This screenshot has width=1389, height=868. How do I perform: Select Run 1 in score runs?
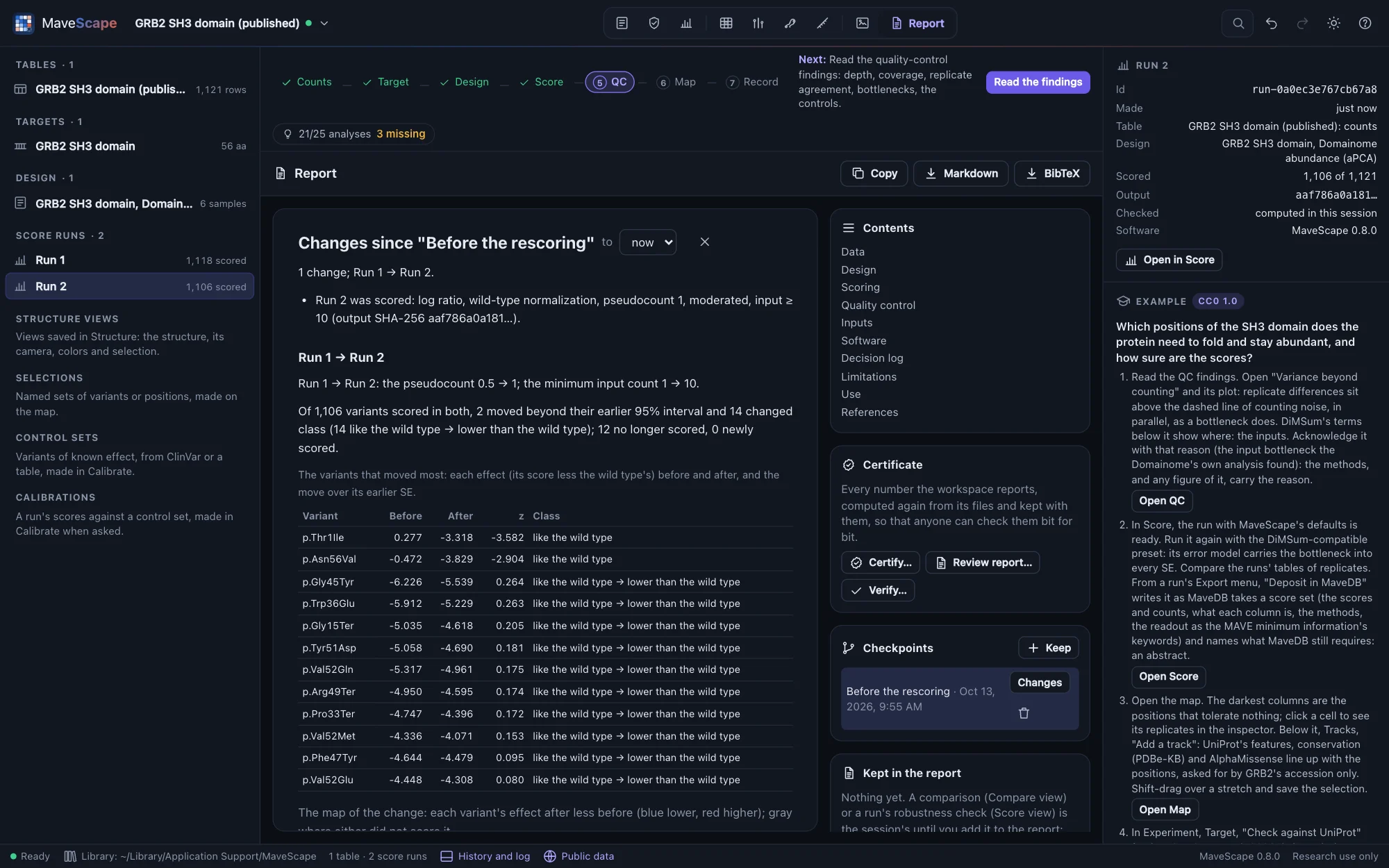click(x=130, y=260)
